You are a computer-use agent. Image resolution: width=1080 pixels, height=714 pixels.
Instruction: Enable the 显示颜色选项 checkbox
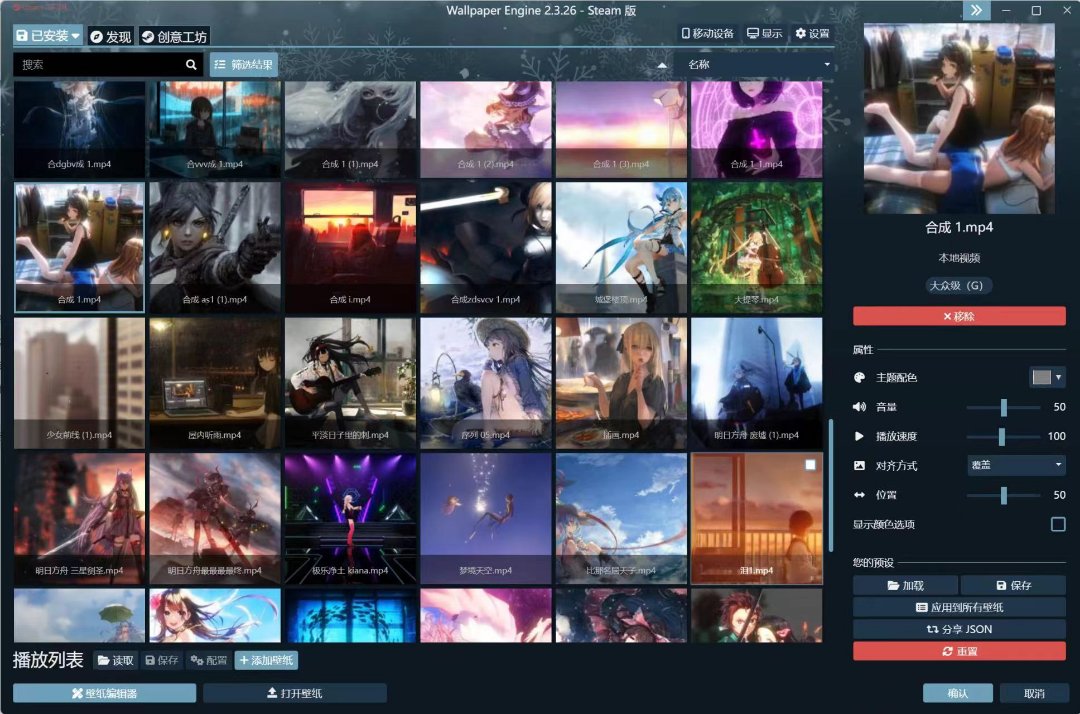click(1057, 524)
